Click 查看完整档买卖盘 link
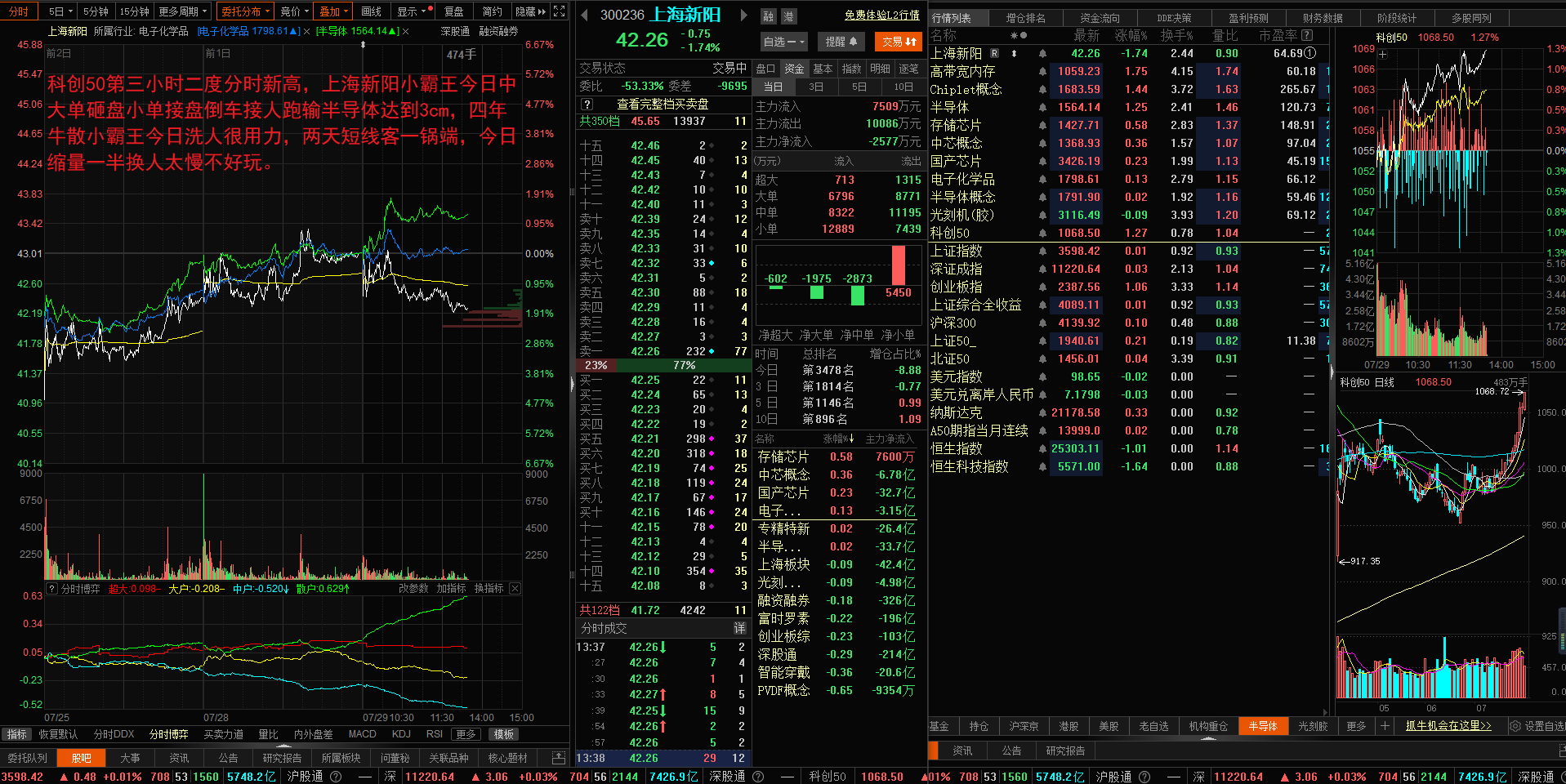Viewport: 1566px width, 784px height. point(663,105)
